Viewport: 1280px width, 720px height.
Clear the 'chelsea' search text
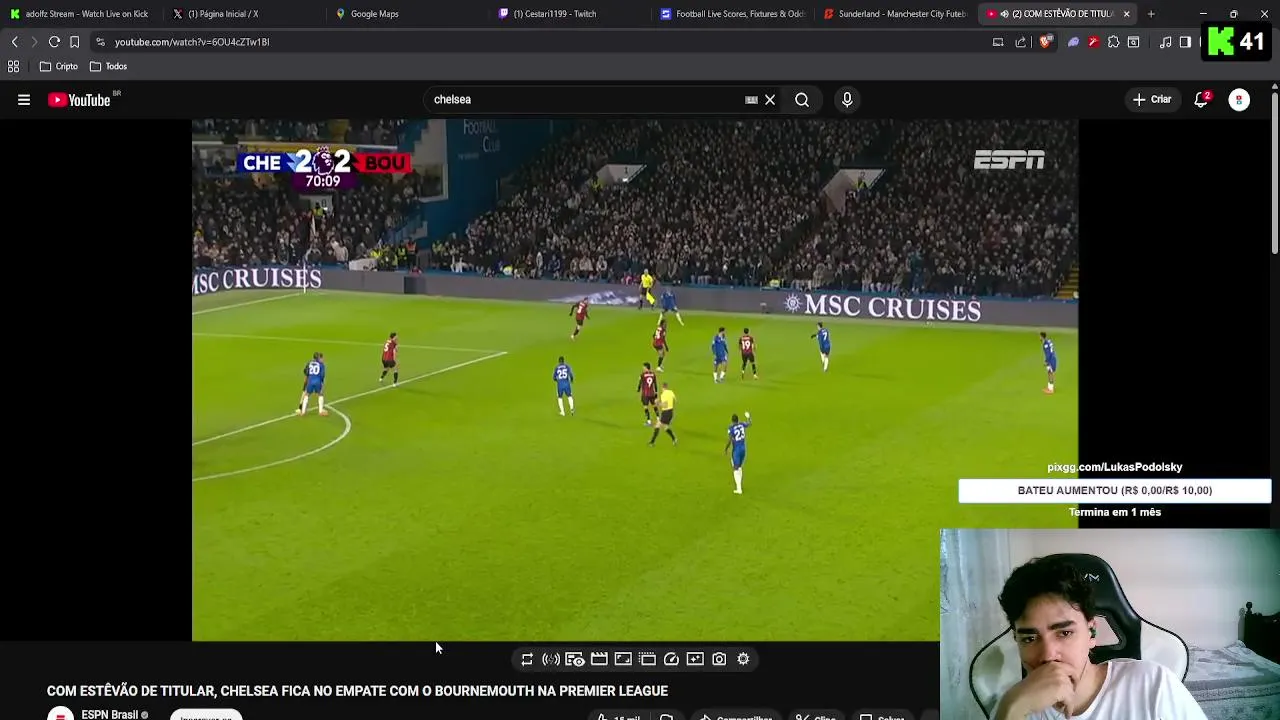point(770,100)
